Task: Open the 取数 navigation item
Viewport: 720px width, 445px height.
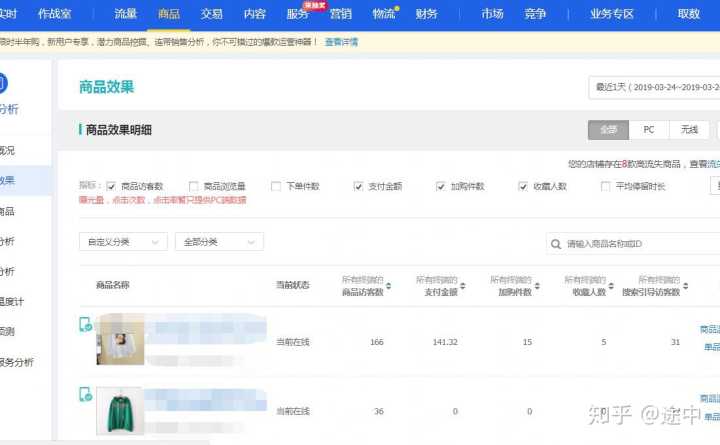Action: tap(688, 14)
